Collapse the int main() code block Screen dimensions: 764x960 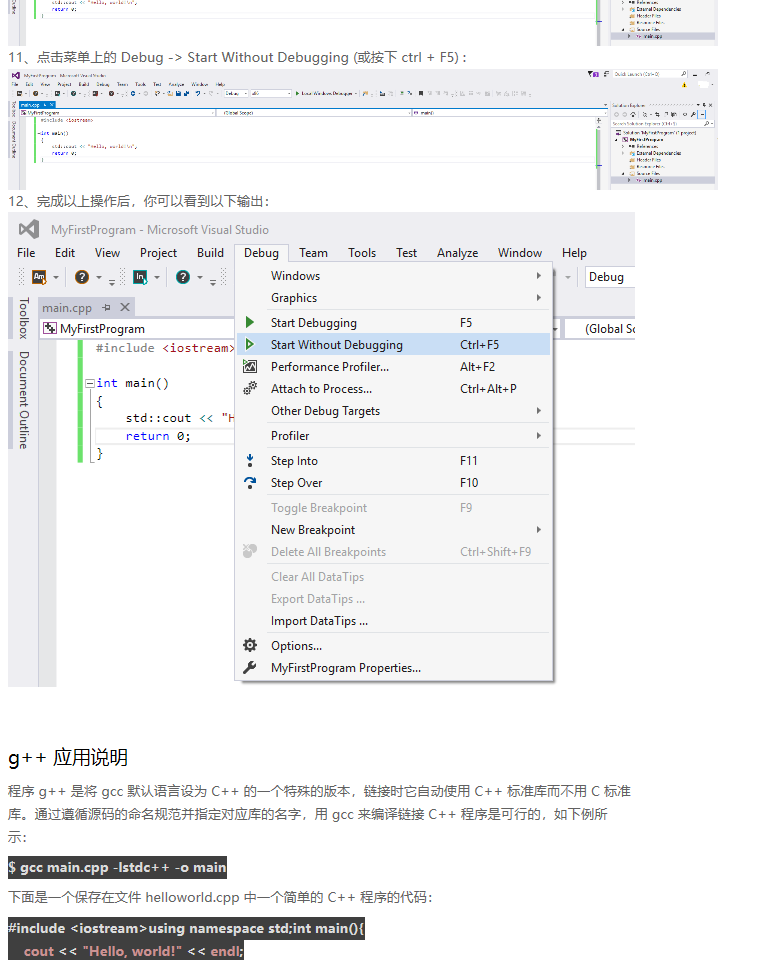pos(90,383)
